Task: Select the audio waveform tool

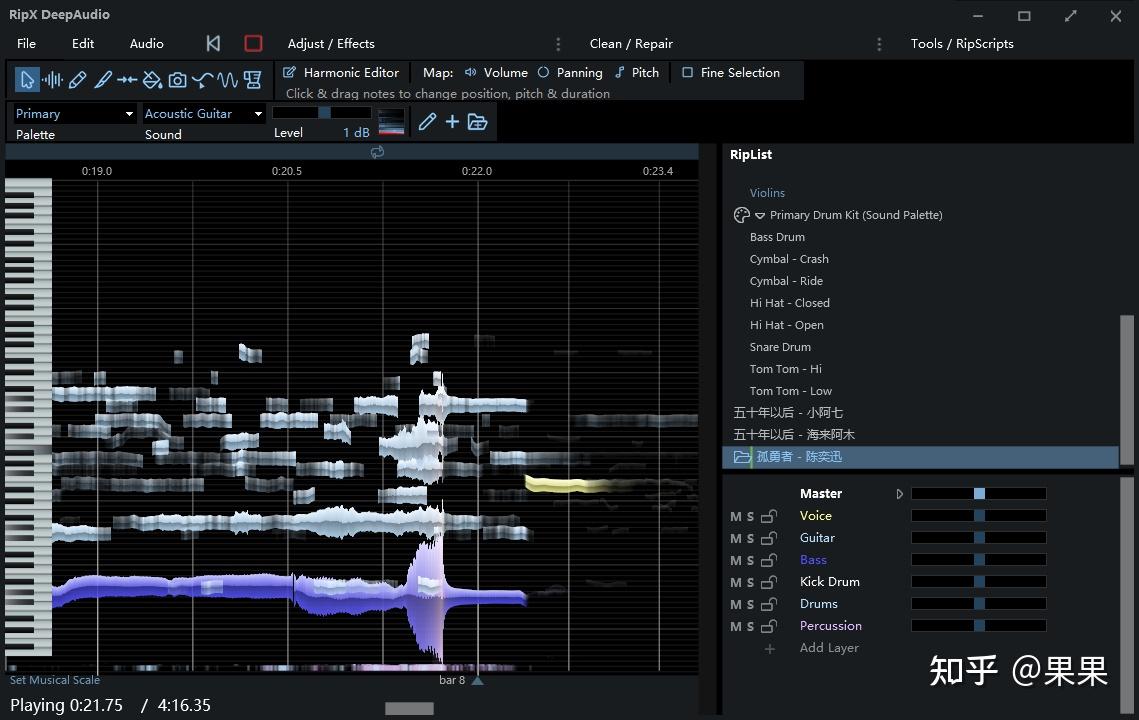Action: (52, 80)
